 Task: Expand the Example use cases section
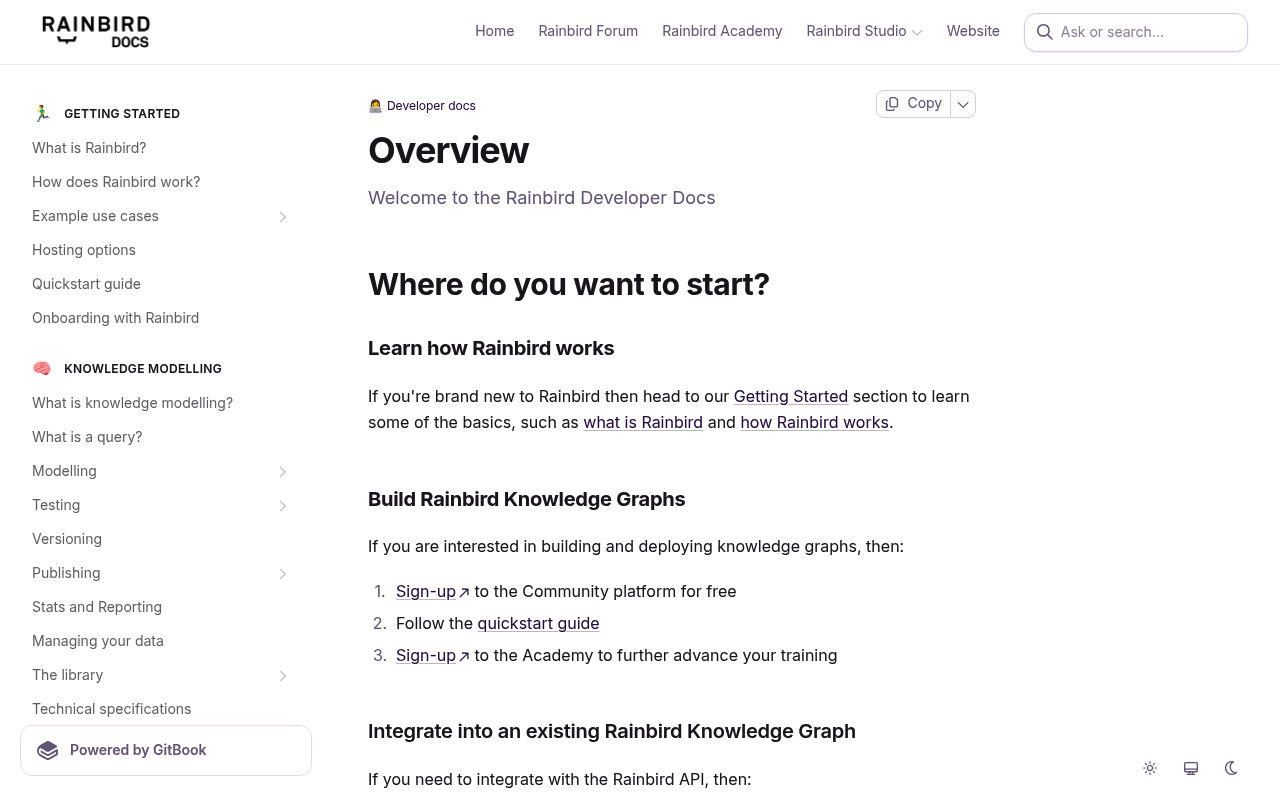click(x=283, y=217)
